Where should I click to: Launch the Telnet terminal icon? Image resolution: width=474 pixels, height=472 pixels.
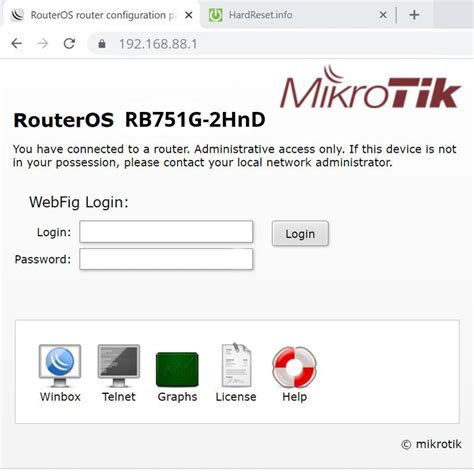(x=119, y=366)
